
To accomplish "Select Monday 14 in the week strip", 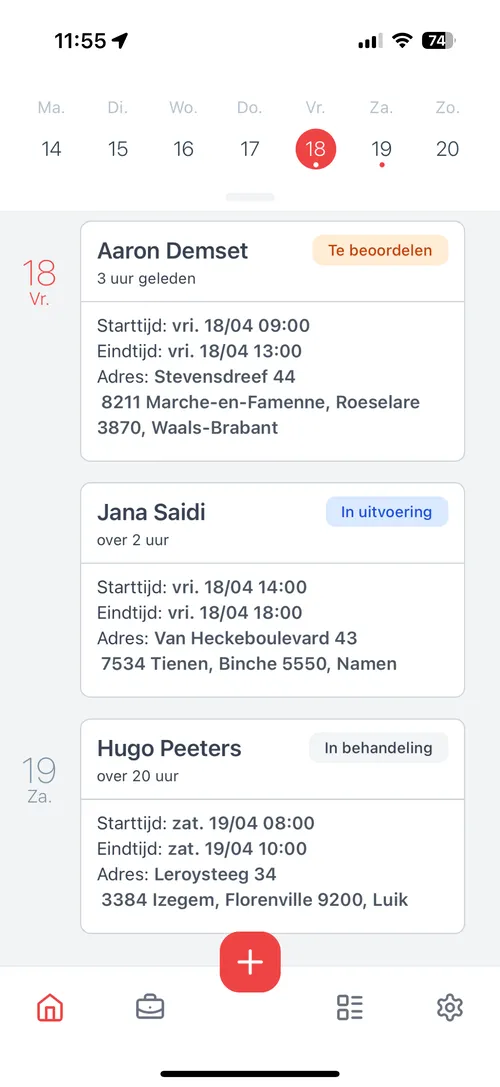I will click(51, 148).
